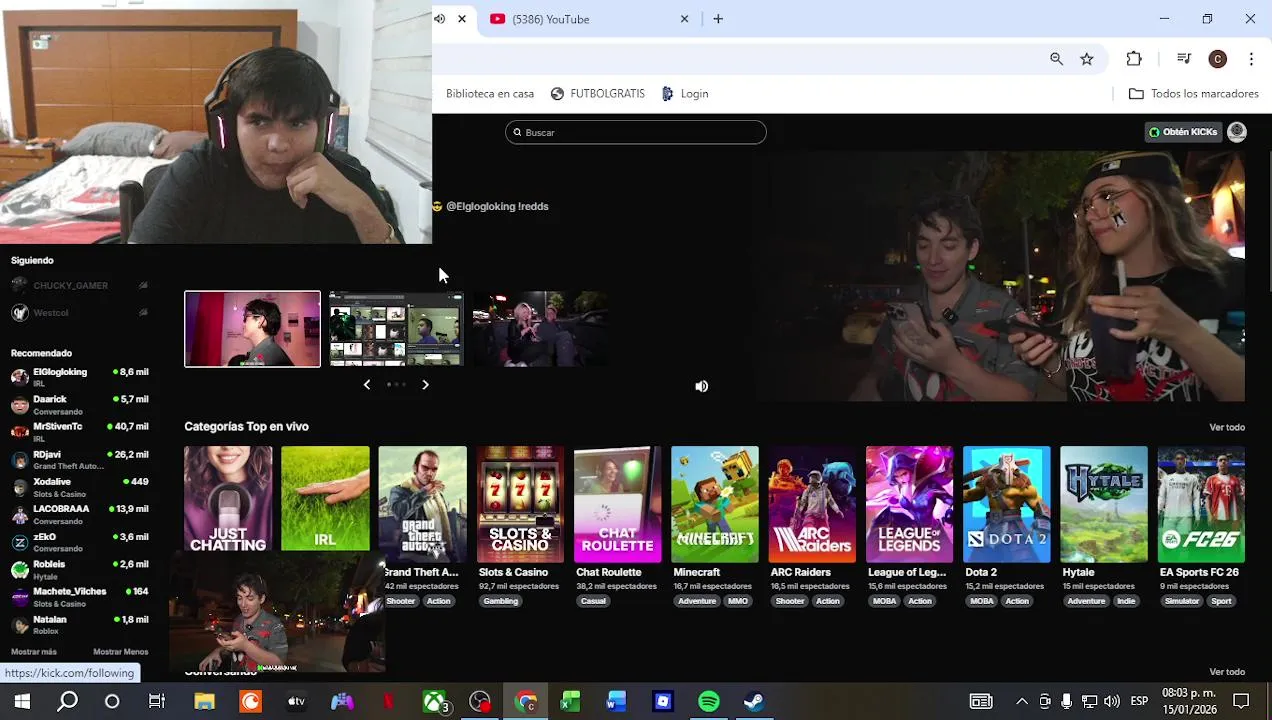
Task: Go to the next carousel stream arrow
Action: click(425, 384)
